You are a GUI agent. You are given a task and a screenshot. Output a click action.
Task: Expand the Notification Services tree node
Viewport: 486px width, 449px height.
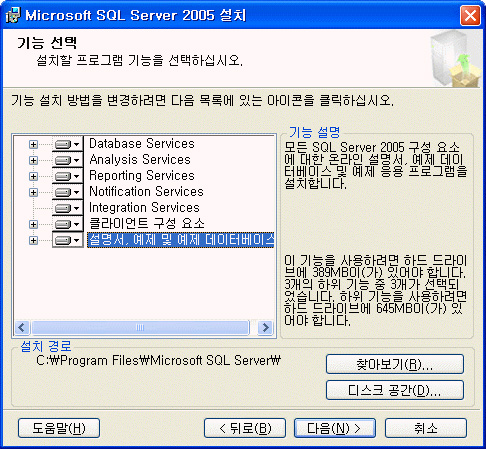pyautogui.click(x=33, y=192)
